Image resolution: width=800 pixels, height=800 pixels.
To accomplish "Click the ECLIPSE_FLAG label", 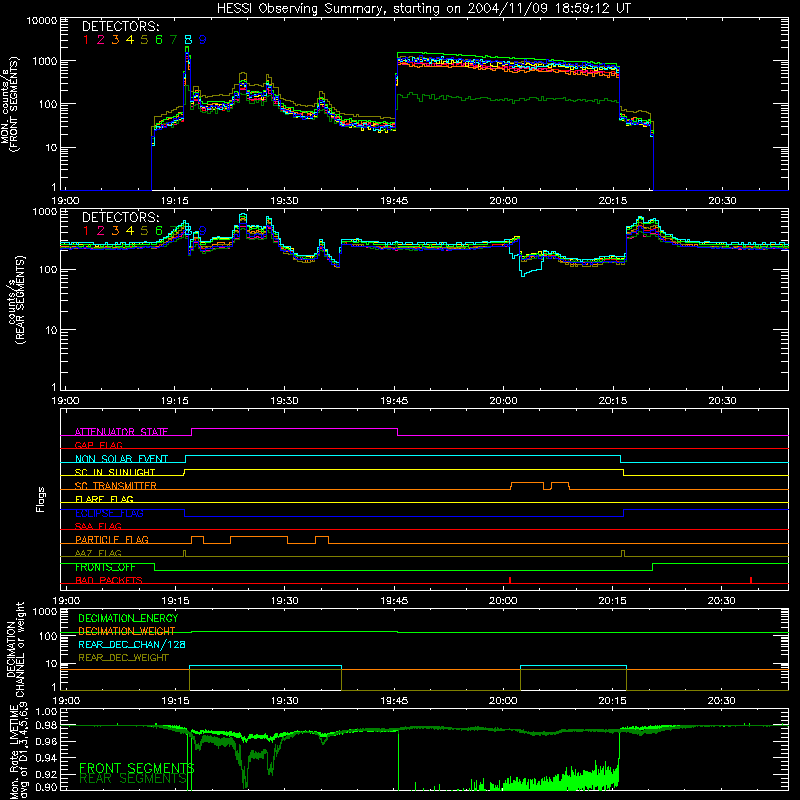I will (109, 513).
